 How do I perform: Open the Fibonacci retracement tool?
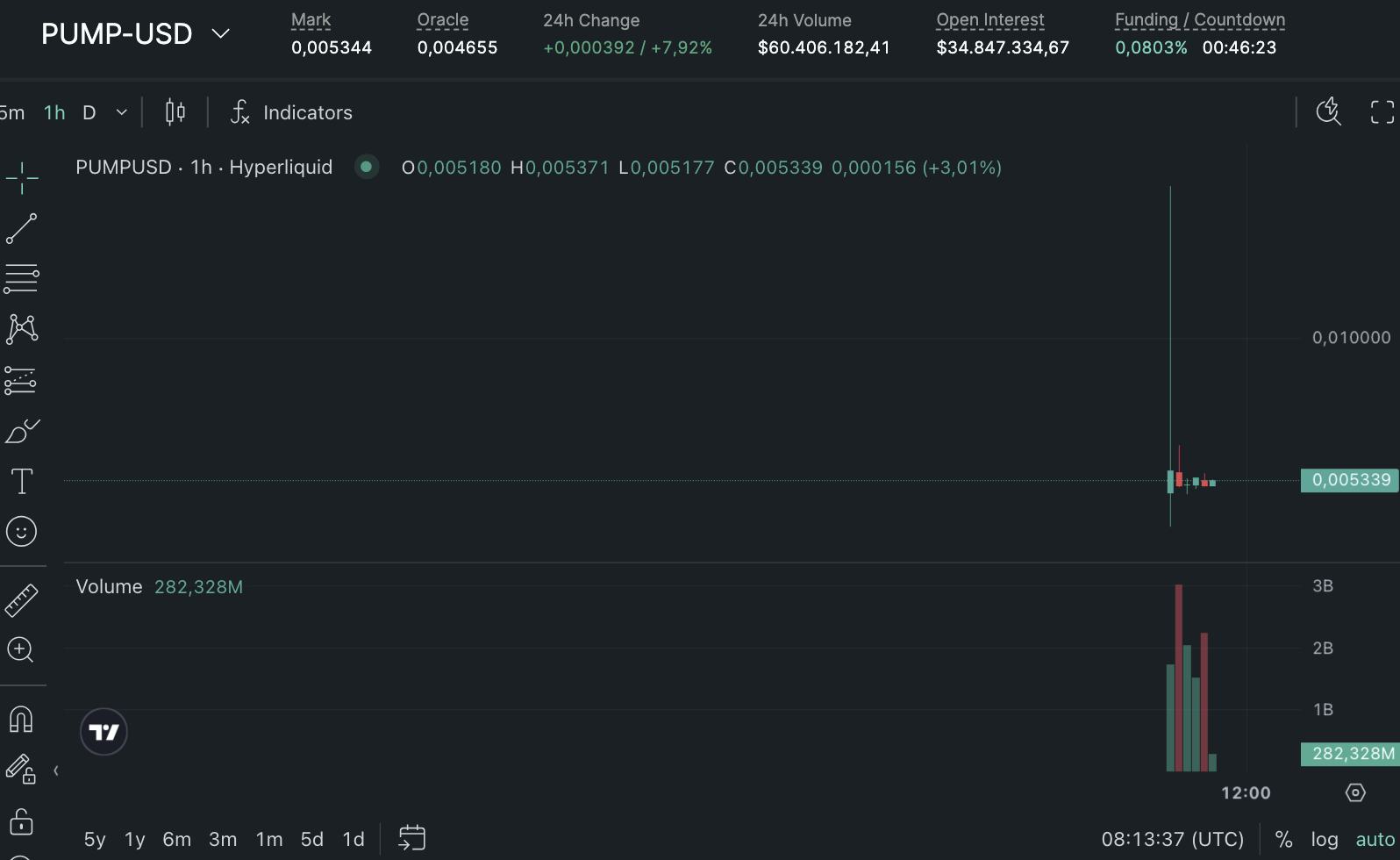point(22,279)
